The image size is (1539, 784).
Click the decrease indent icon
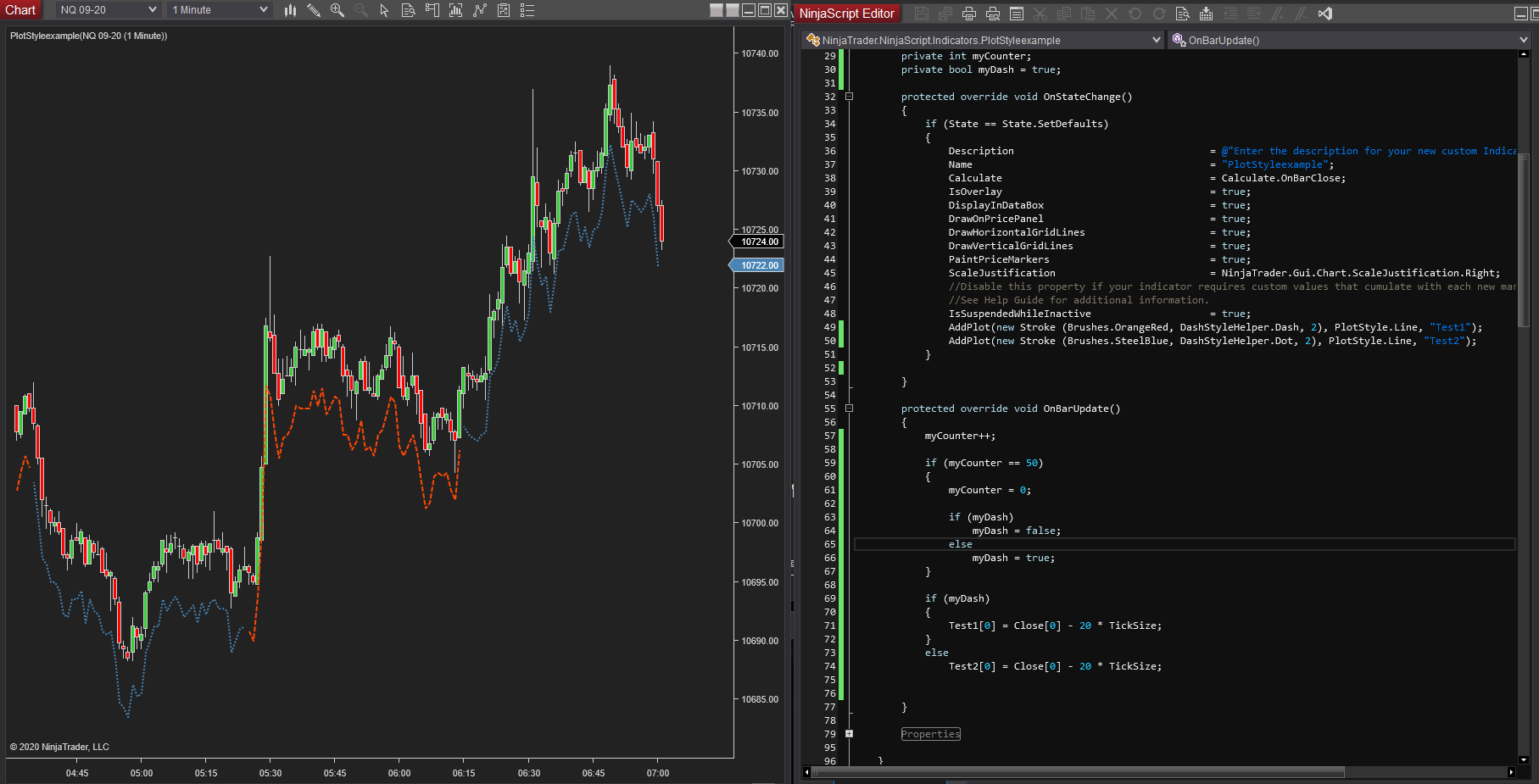[x=1230, y=14]
